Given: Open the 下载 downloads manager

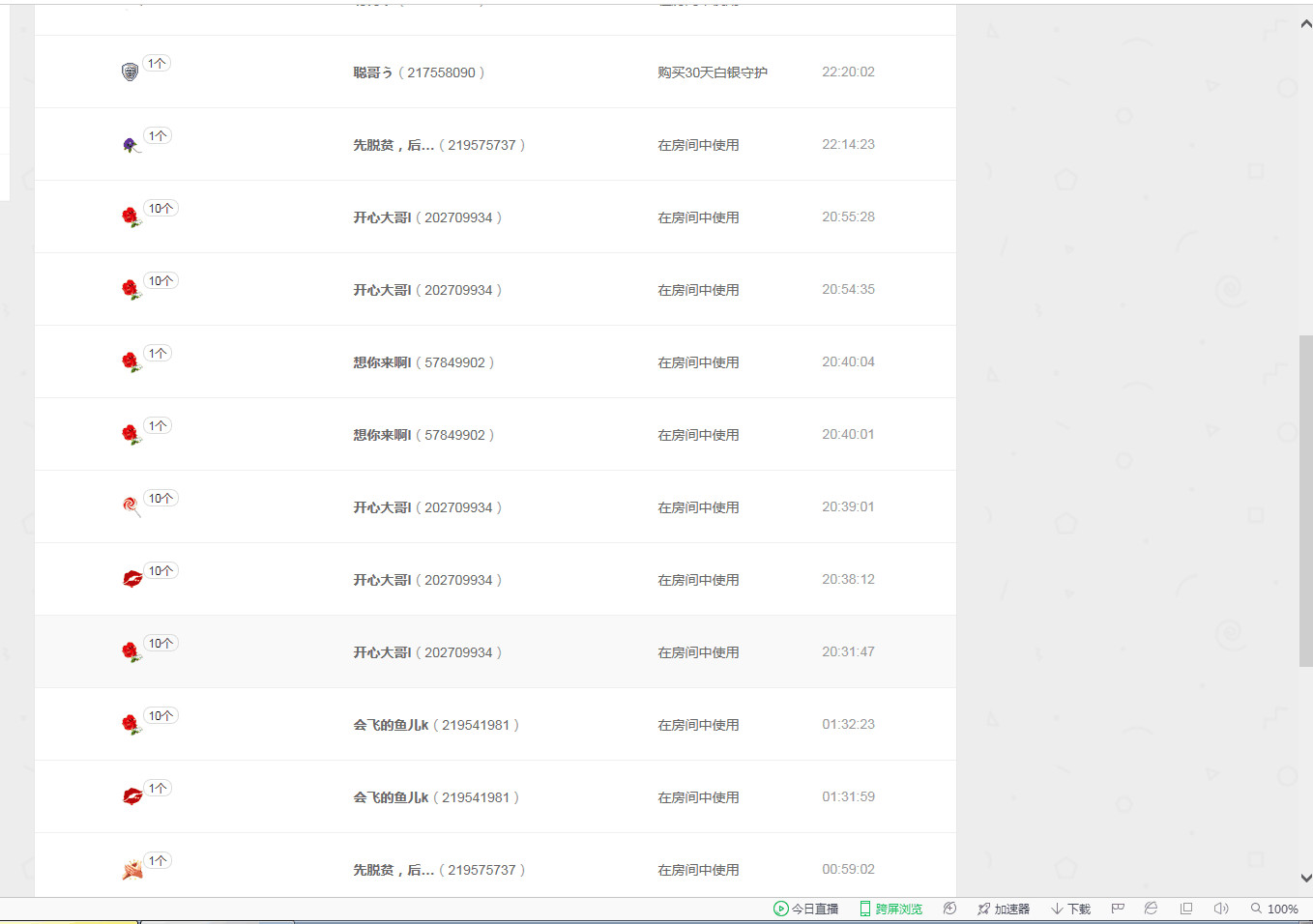Looking at the screenshot, I should pyautogui.click(x=1070, y=909).
